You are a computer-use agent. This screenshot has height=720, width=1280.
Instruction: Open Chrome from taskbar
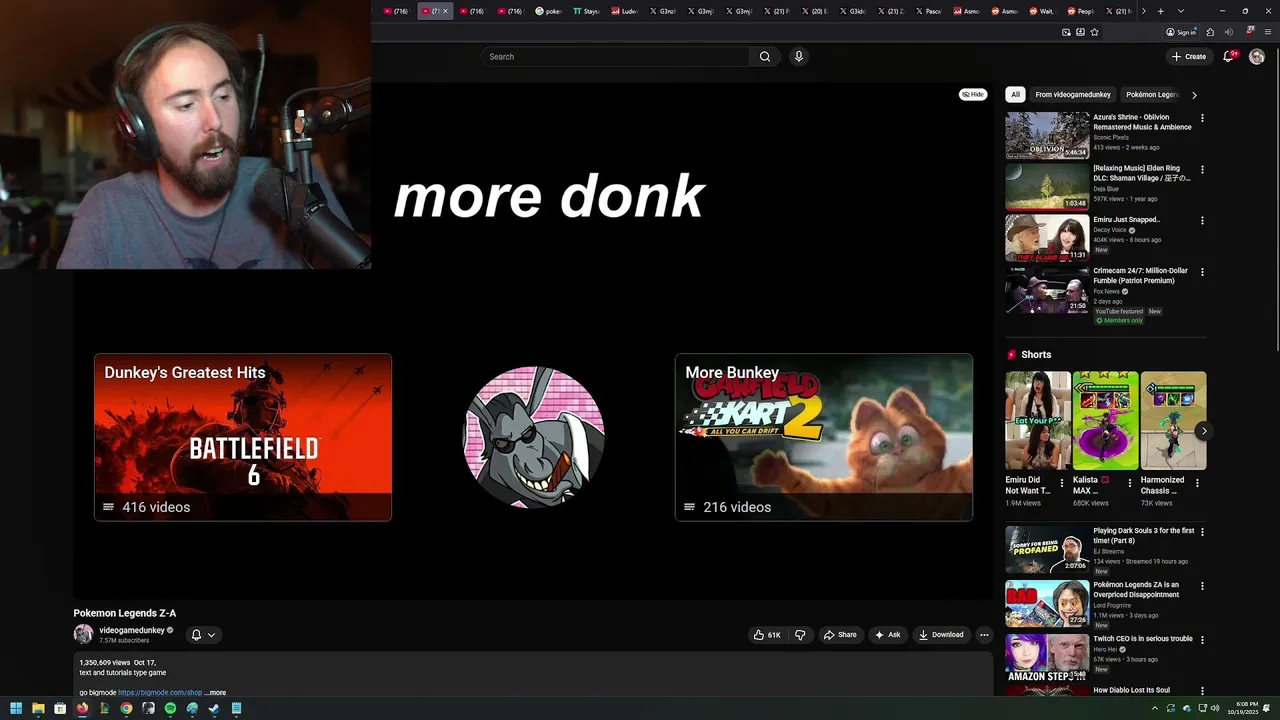[126, 708]
